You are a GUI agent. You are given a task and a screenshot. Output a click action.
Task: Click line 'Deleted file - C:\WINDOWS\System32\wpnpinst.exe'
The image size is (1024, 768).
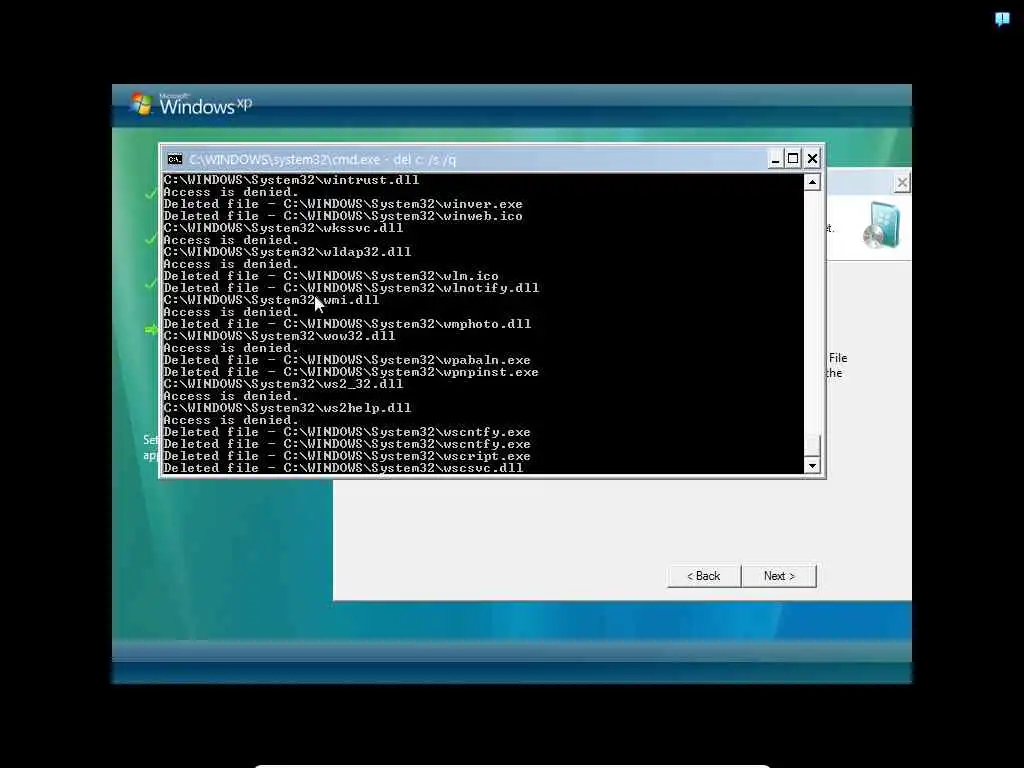click(x=351, y=372)
